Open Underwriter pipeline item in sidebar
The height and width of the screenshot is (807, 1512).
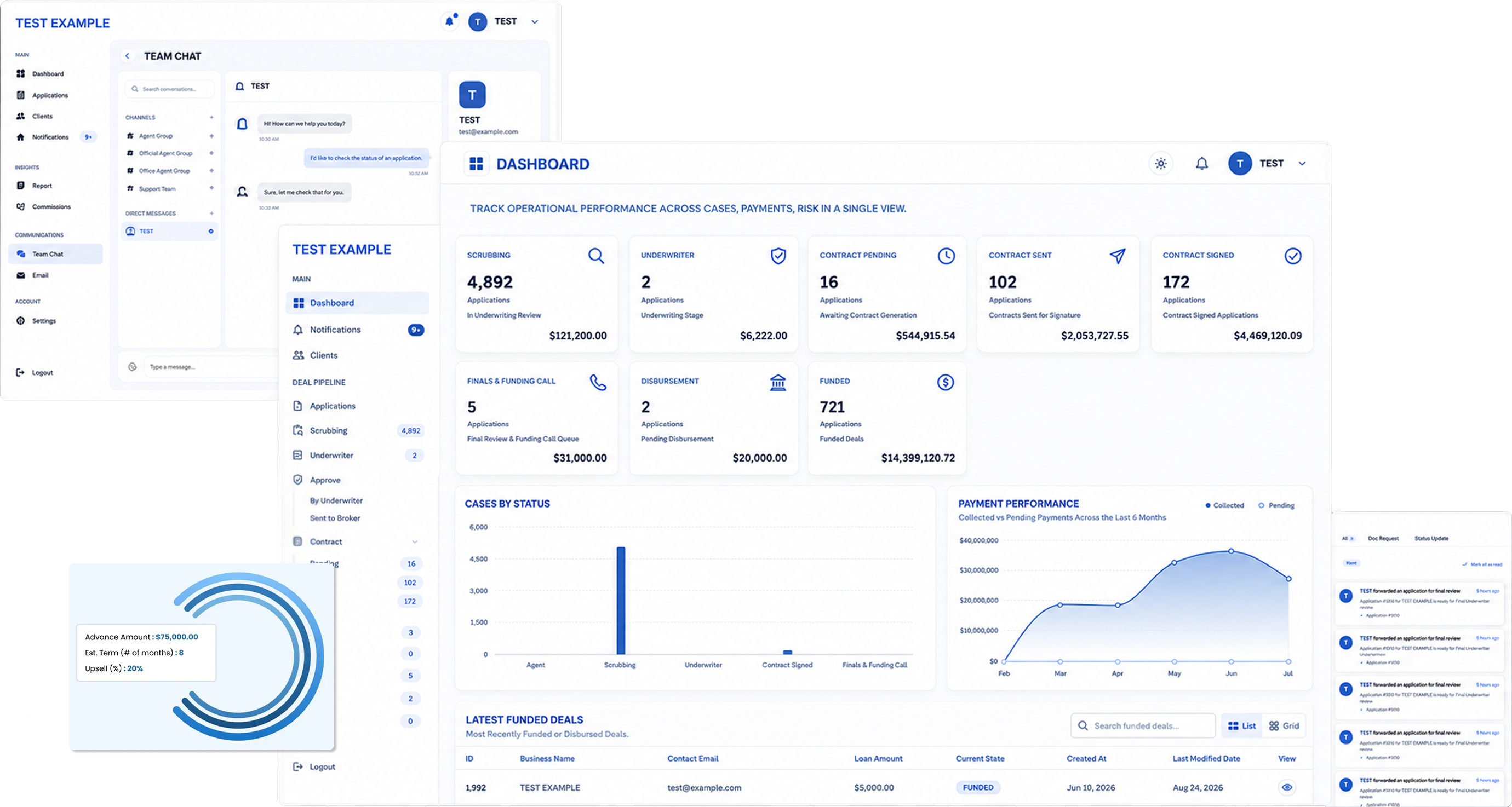357,455
